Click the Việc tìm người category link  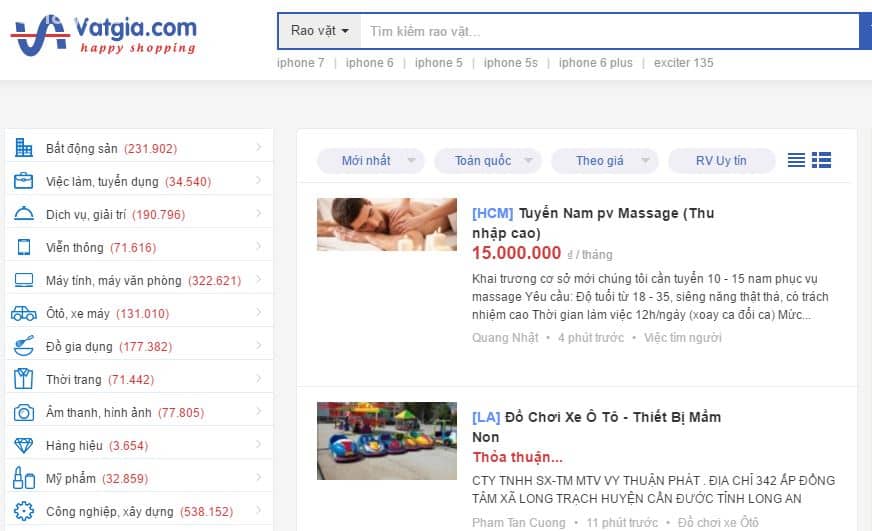click(x=682, y=338)
